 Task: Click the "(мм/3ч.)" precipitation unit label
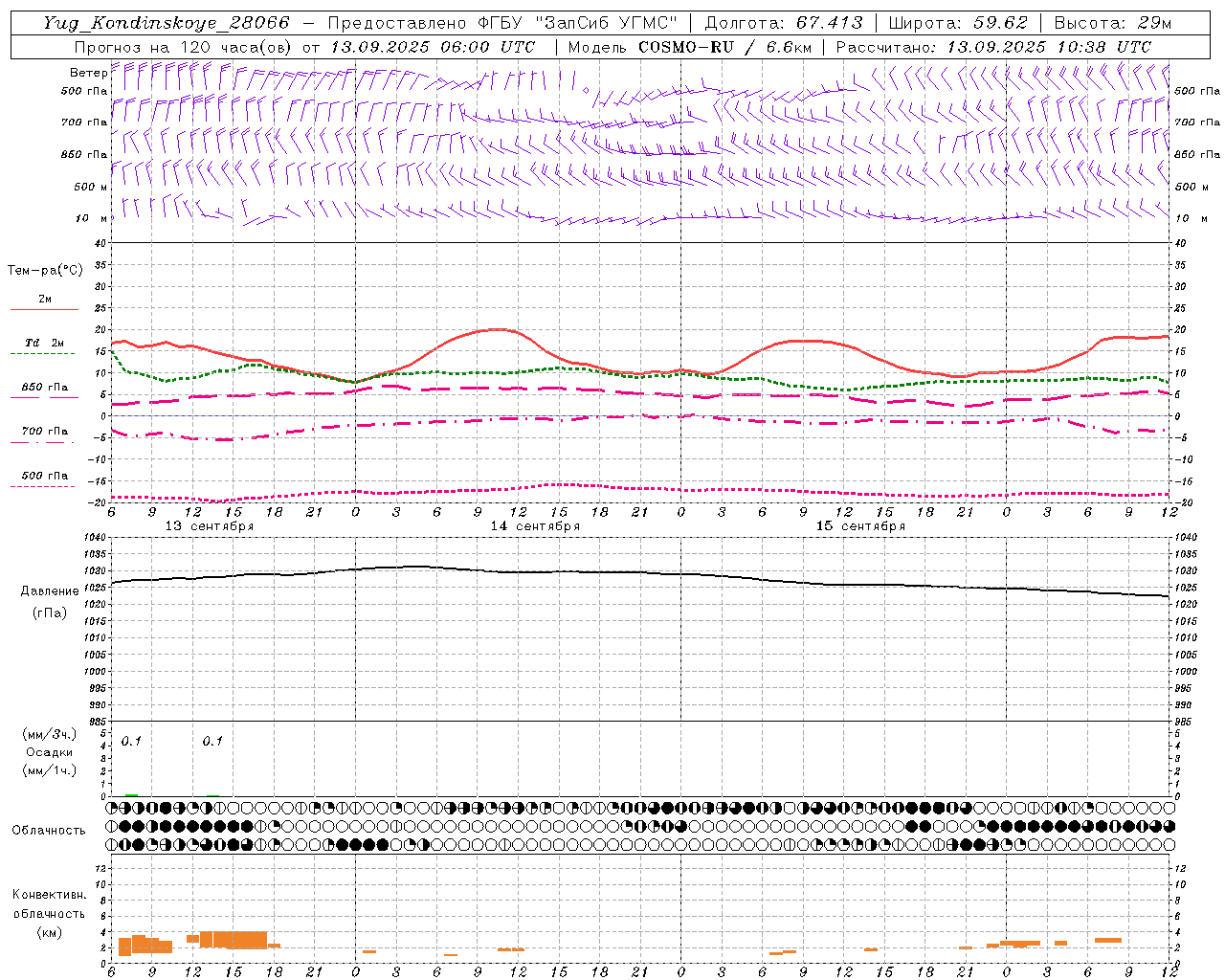[x=50, y=735]
